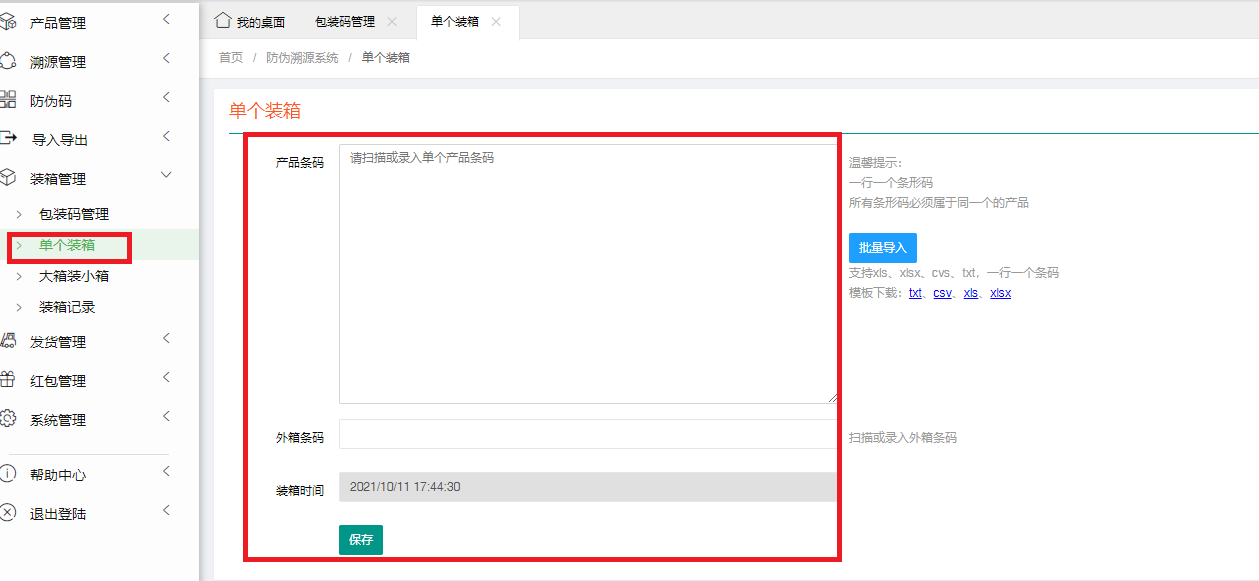Click the 溯源管理 sidebar icon
Viewport: 1259px width, 581px height.
pos(7,61)
